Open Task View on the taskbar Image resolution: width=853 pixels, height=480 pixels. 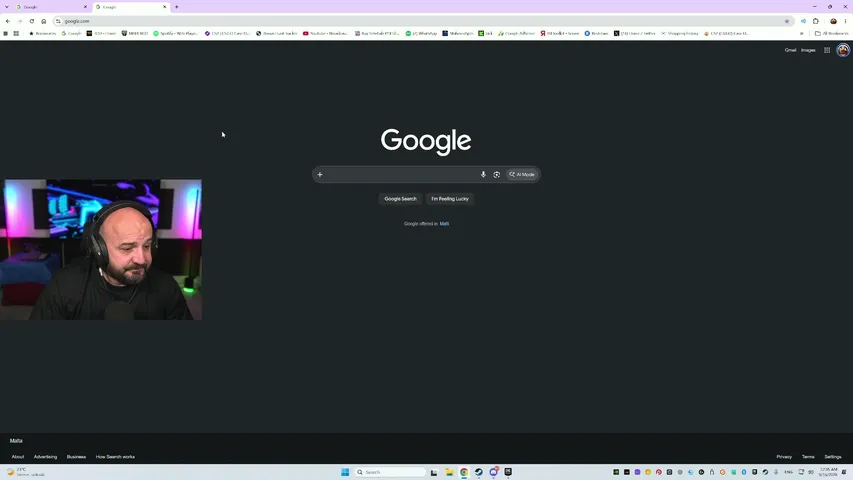434,472
